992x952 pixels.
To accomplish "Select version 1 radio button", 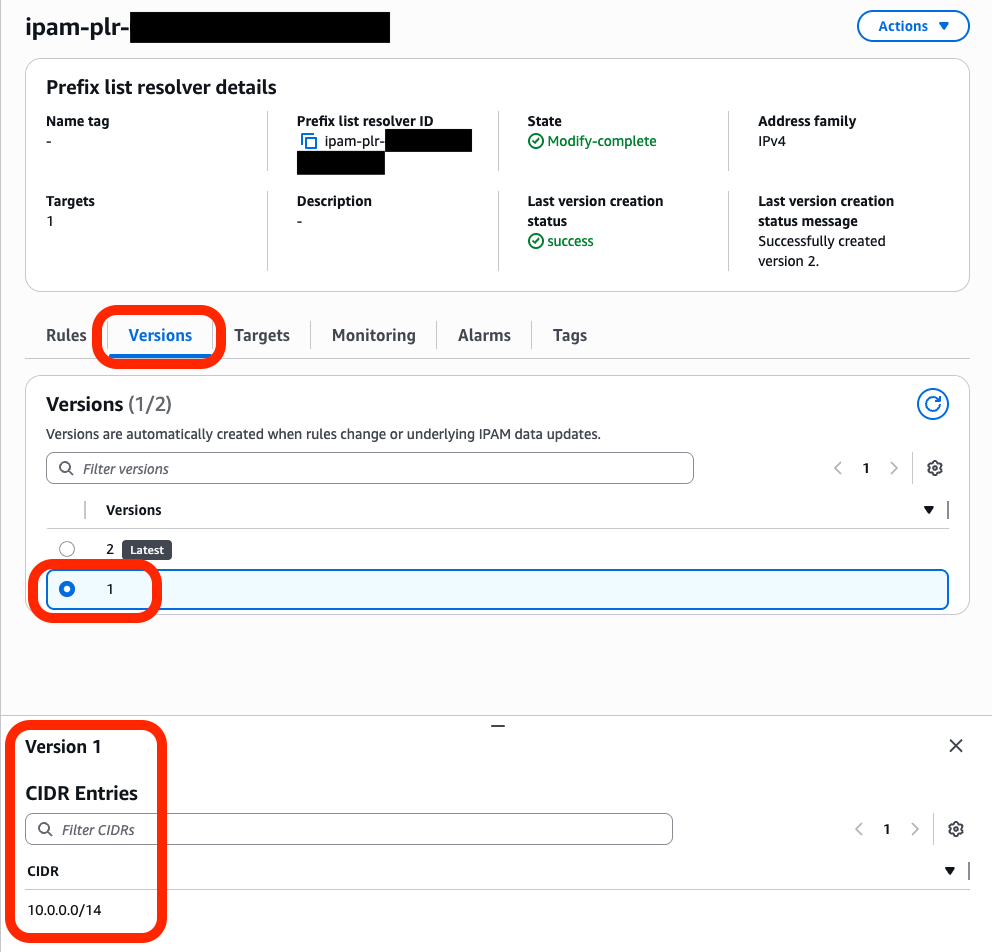I will (67, 589).
